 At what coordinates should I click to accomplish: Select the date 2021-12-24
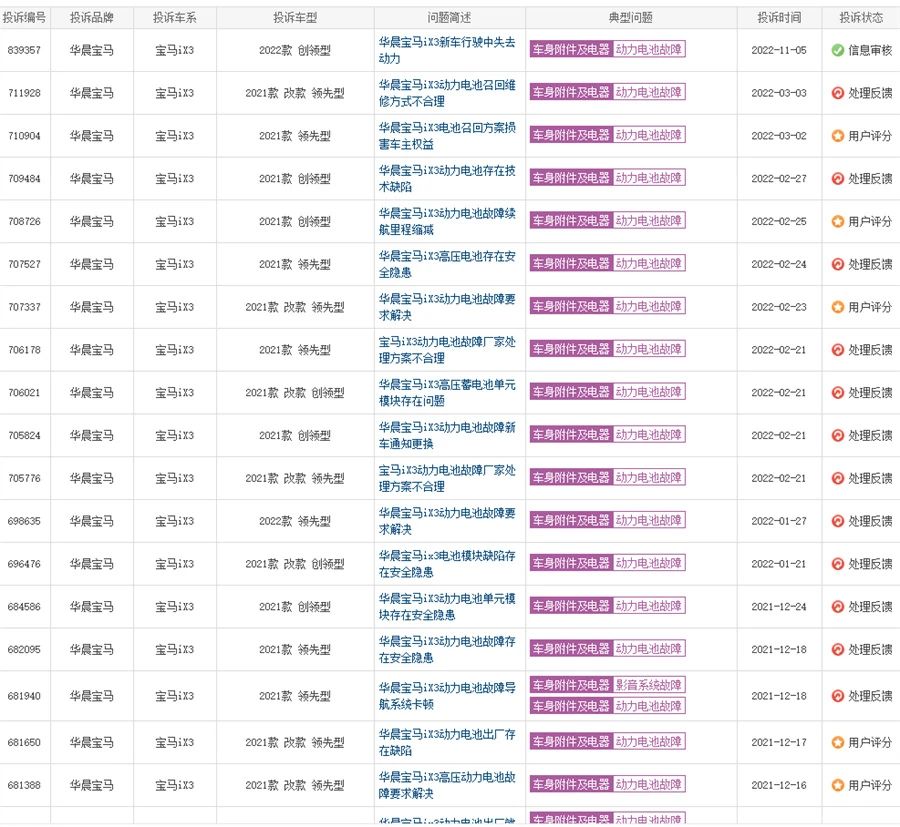pos(779,607)
